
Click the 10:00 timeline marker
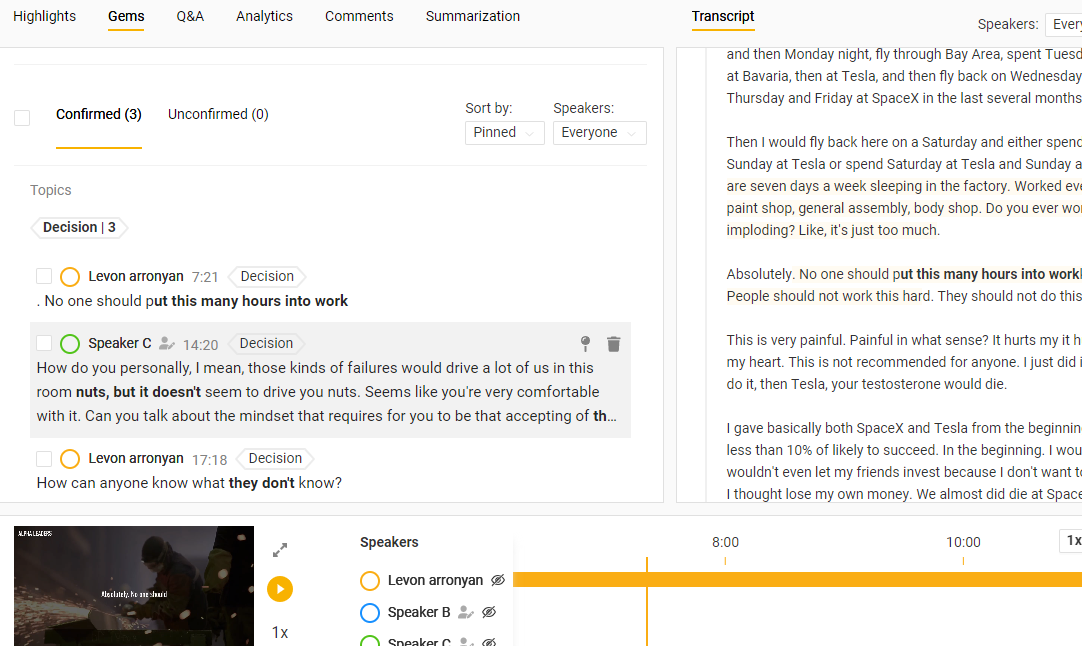tap(963, 542)
